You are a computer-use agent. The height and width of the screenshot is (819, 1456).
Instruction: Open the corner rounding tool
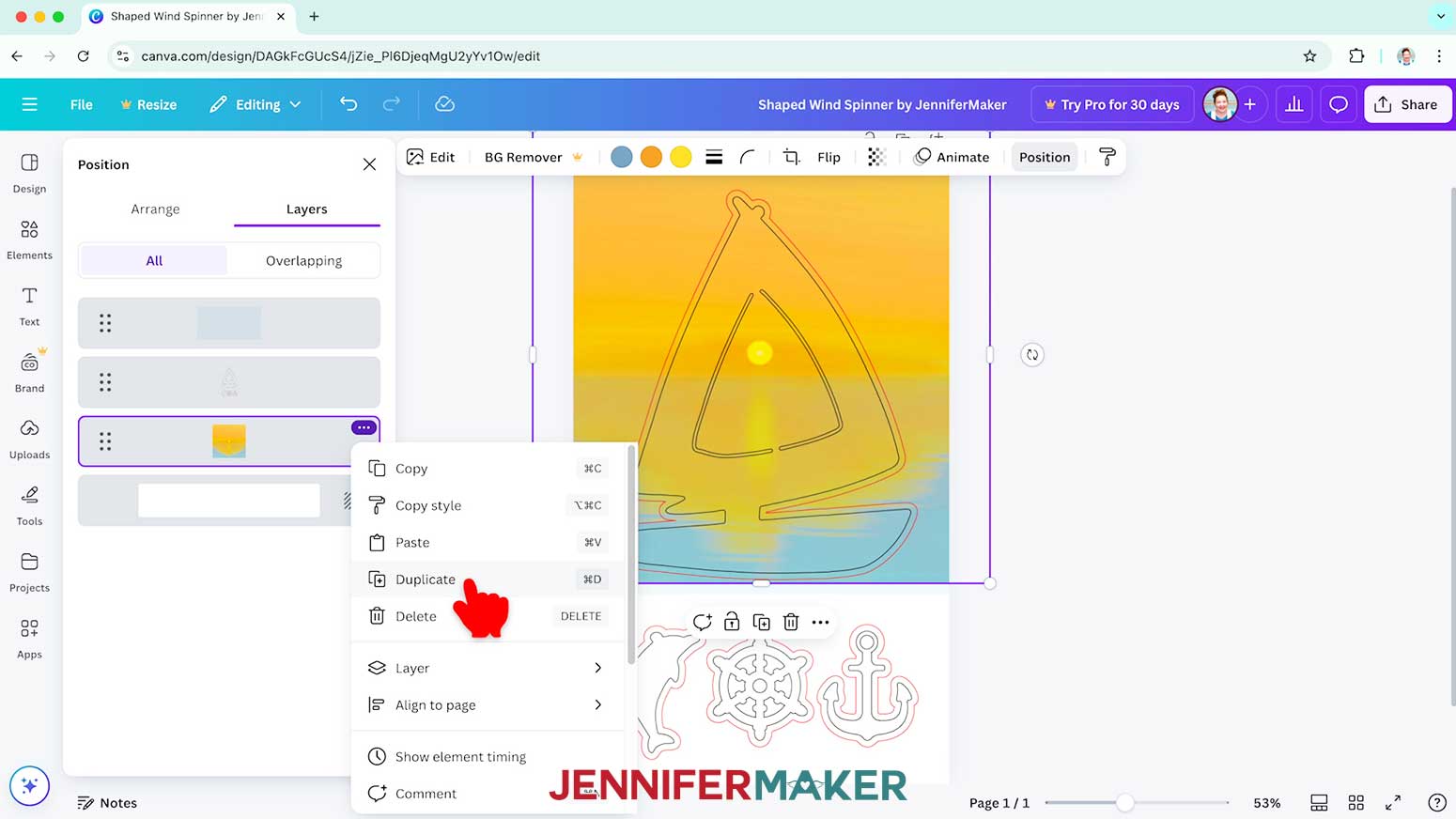pyautogui.click(x=747, y=157)
